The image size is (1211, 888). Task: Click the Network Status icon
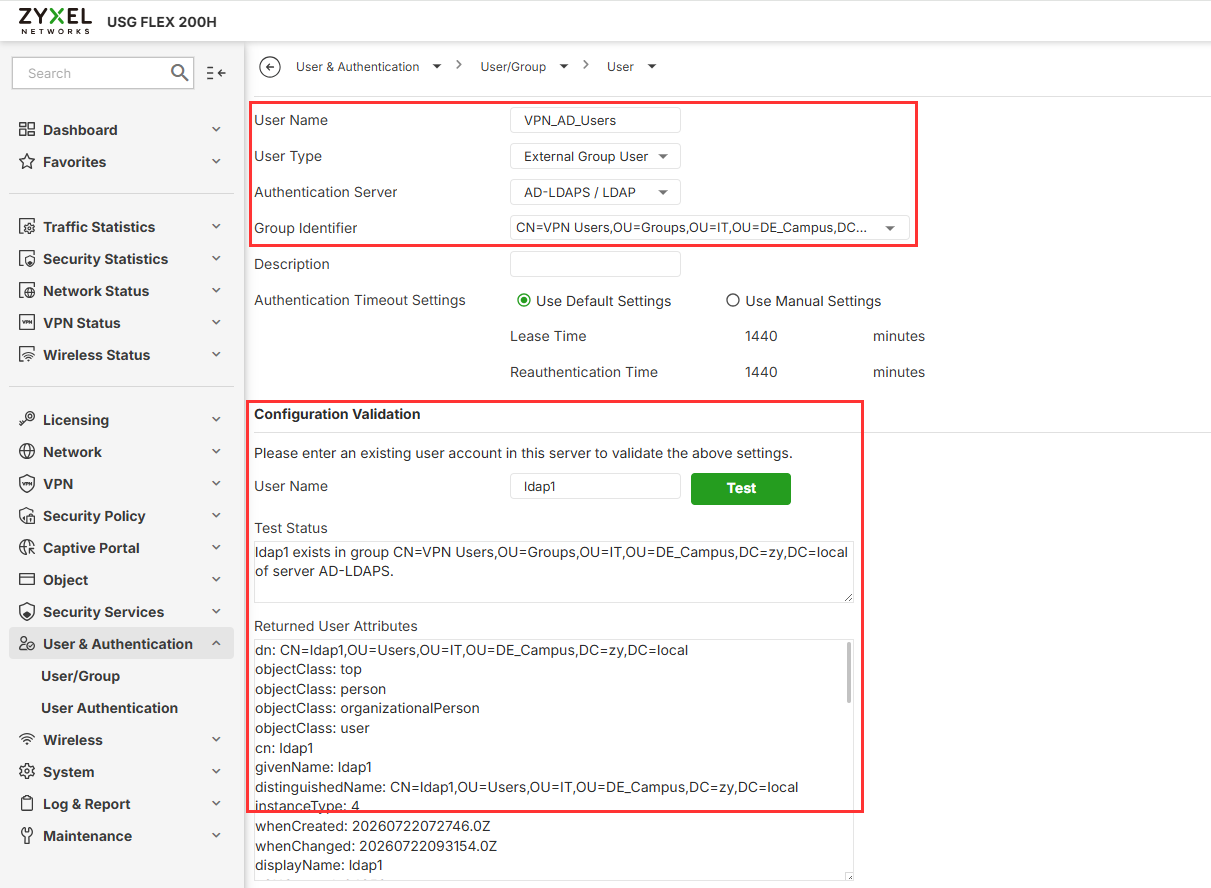coord(27,291)
